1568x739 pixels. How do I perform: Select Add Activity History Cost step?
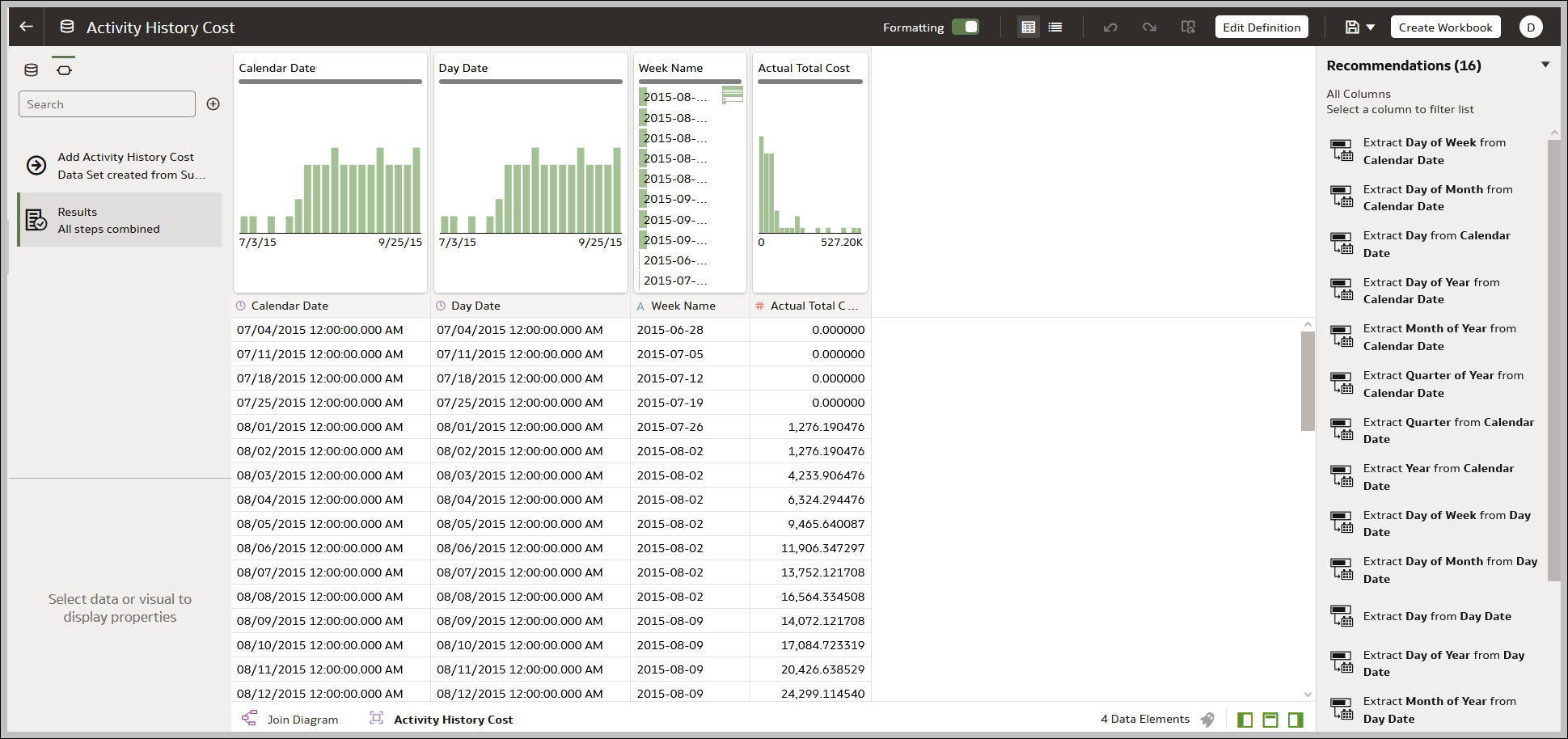tap(119, 166)
